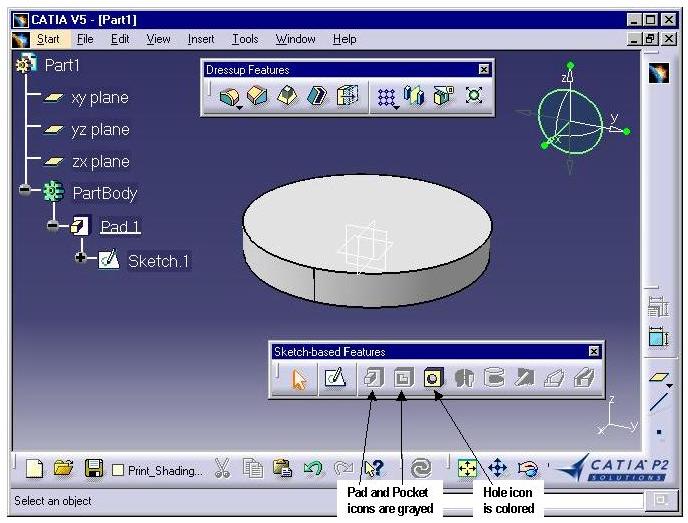
Task: Activate the Pan four-arrow icon
Action: click(497, 468)
